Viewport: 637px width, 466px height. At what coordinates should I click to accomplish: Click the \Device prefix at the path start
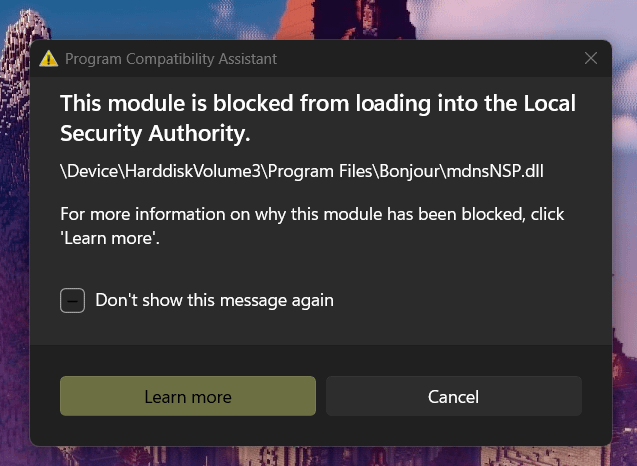tap(90, 171)
